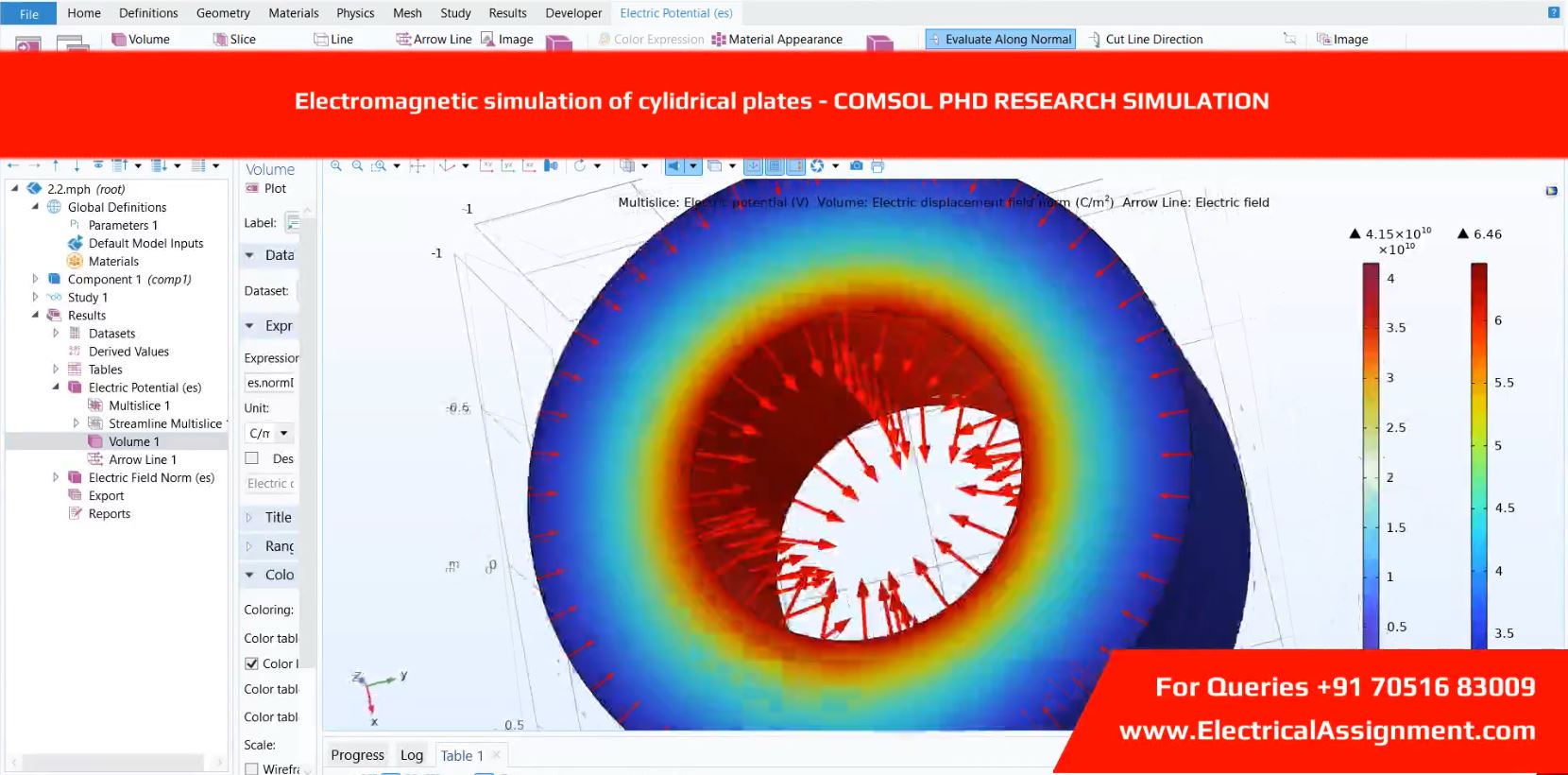
Task: Move node up in Model Builder toolbar
Action: coord(56,165)
